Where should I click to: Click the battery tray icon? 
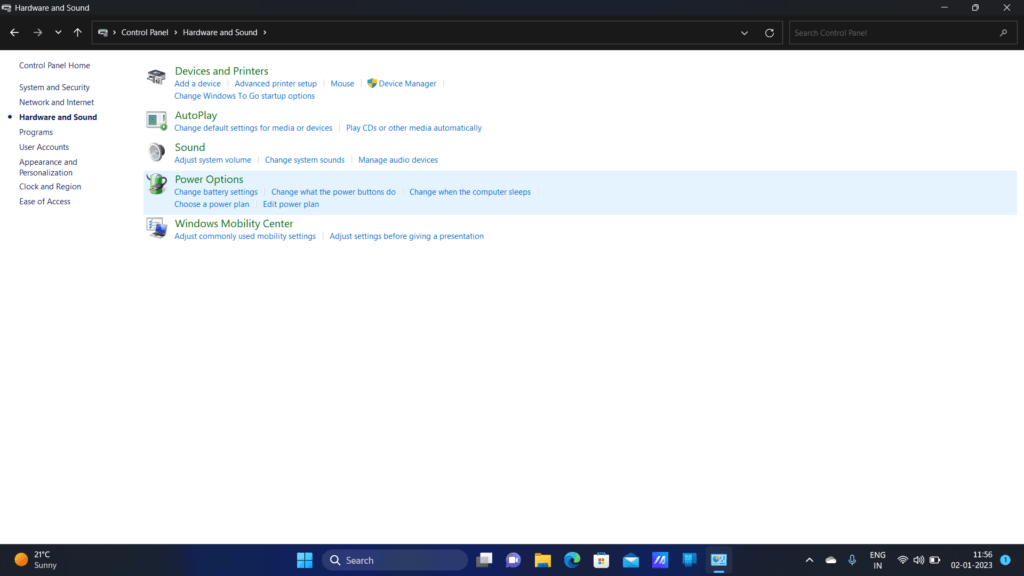(x=935, y=560)
